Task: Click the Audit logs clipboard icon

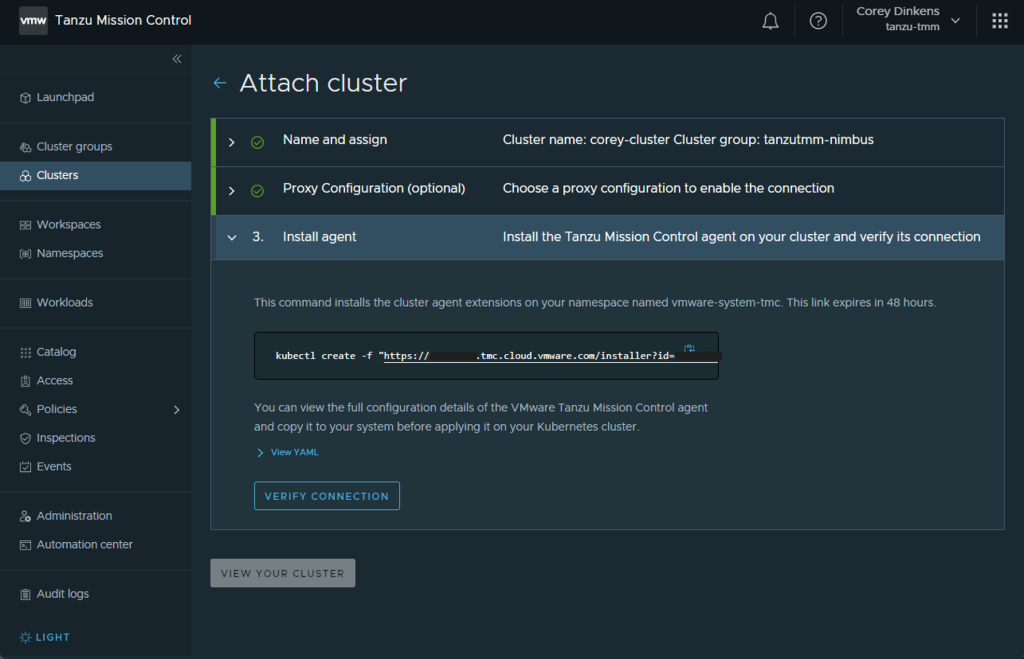Action: click(25, 594)
